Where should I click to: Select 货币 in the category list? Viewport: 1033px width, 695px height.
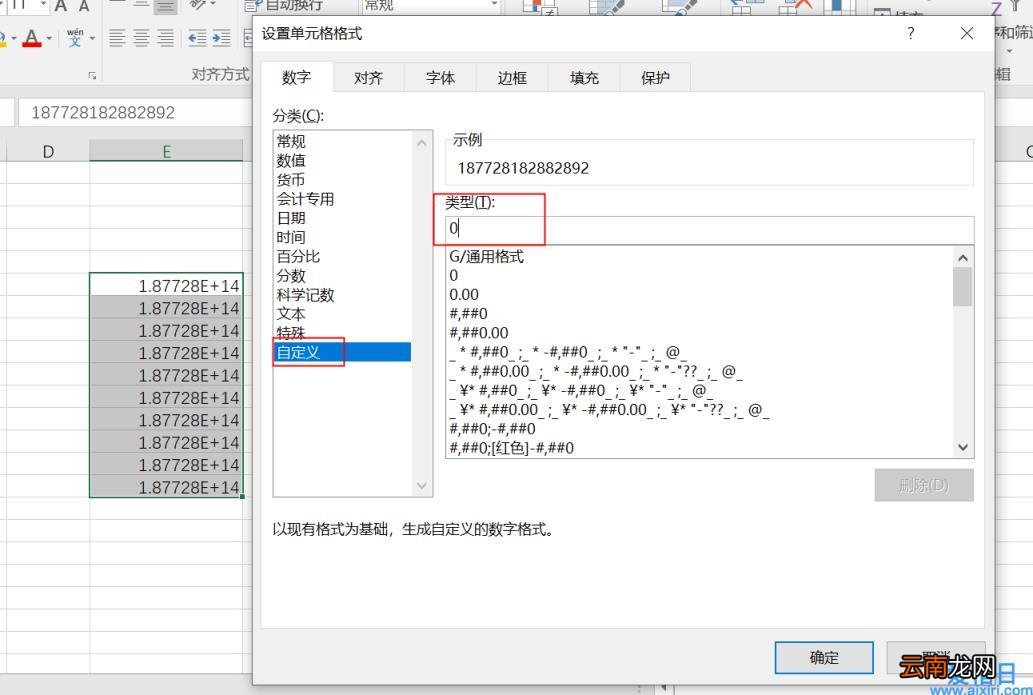(291, 179)
